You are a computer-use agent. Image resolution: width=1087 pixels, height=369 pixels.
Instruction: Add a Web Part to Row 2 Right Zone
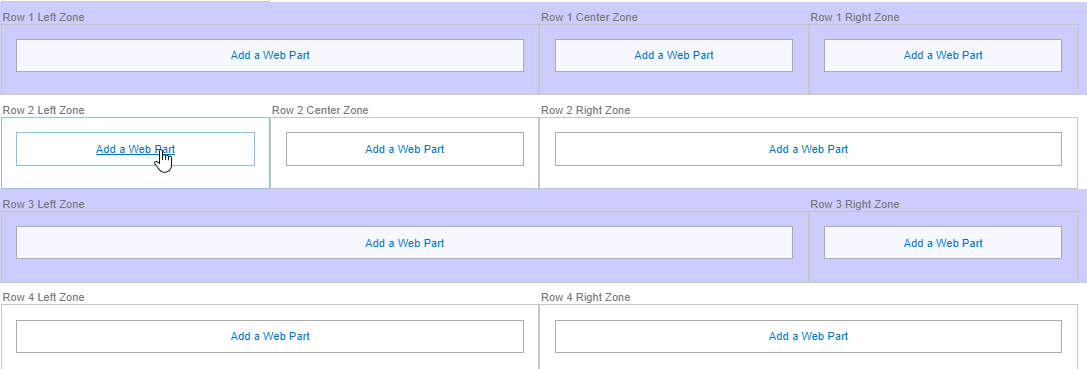click(808, 149)
